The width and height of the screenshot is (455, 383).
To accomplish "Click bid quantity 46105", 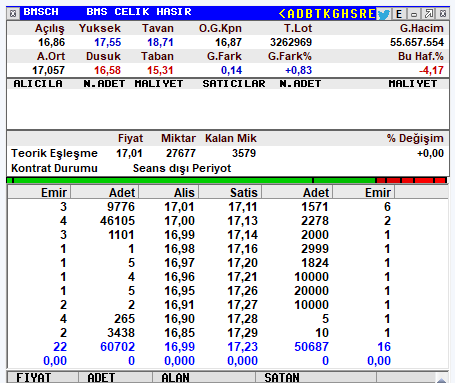I will [x=117, y=221].
